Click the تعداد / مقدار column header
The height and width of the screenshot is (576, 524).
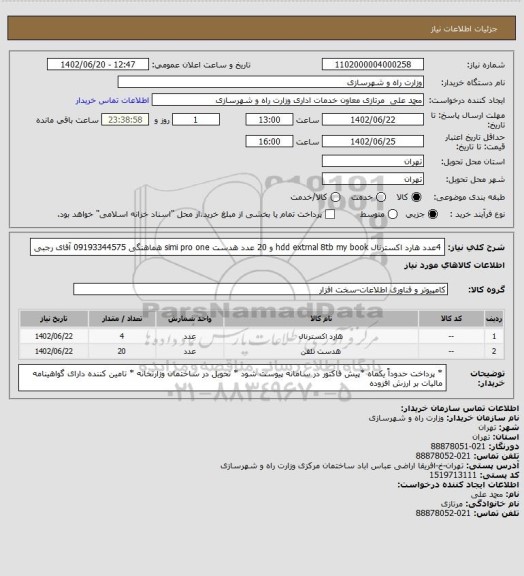(x=122, y=319)
